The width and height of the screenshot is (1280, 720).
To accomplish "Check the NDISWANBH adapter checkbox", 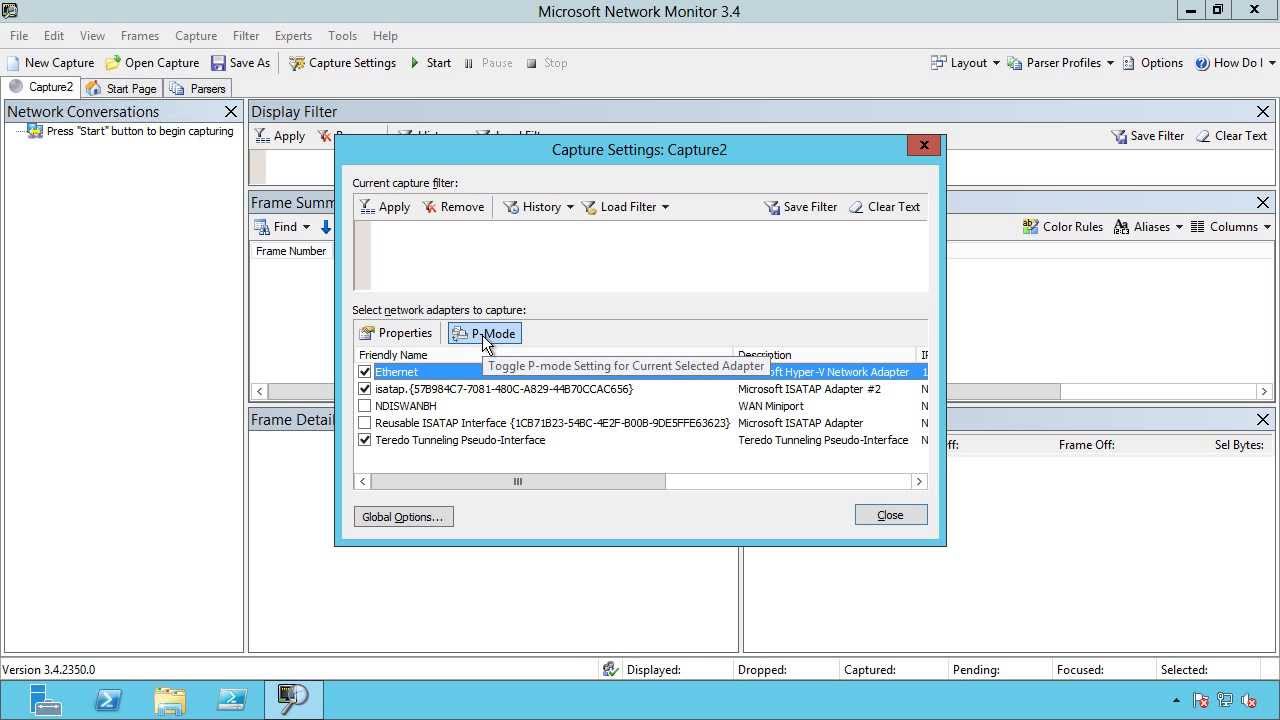I will click(365, 406).
